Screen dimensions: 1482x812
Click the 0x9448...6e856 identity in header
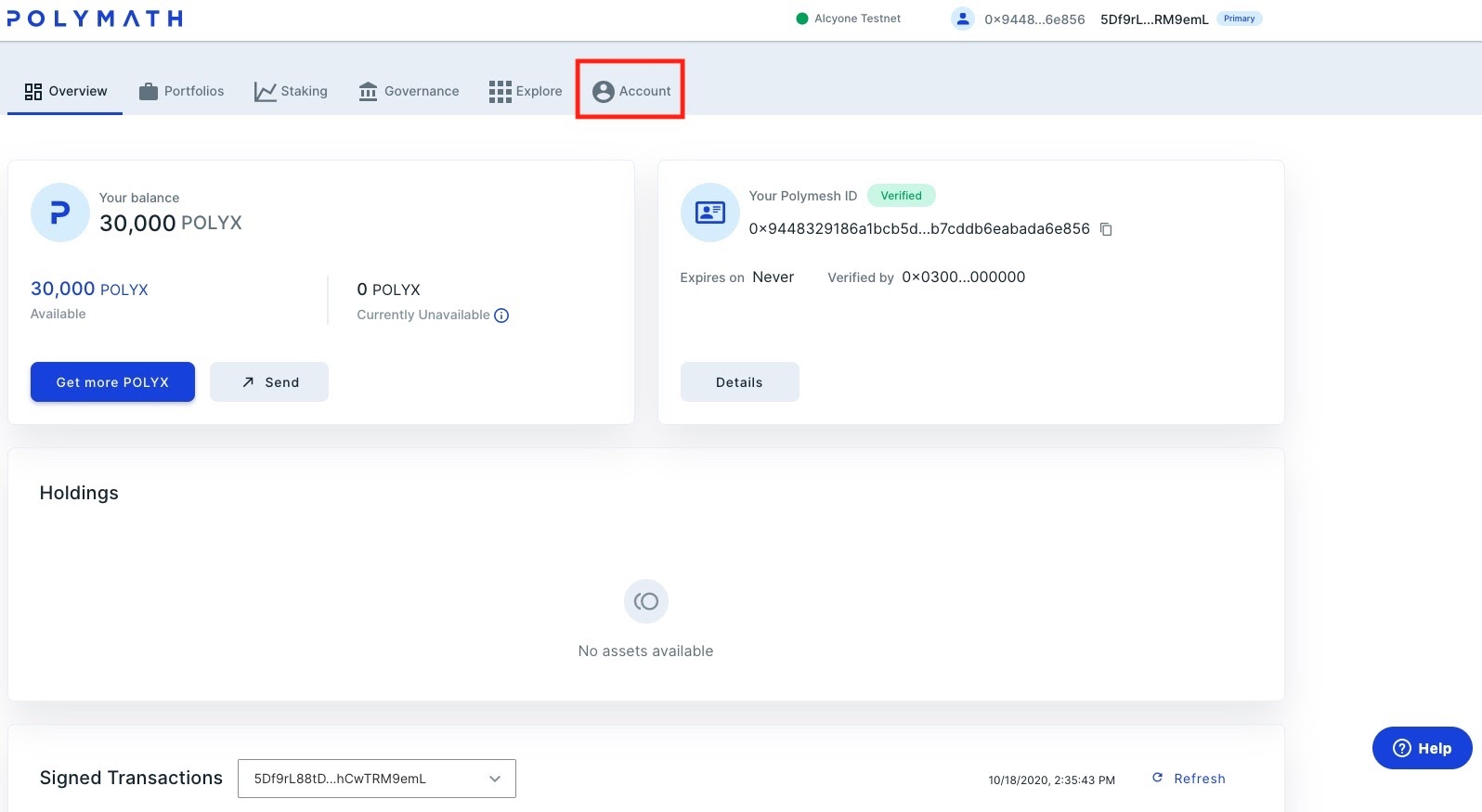tap(1034, 19)
